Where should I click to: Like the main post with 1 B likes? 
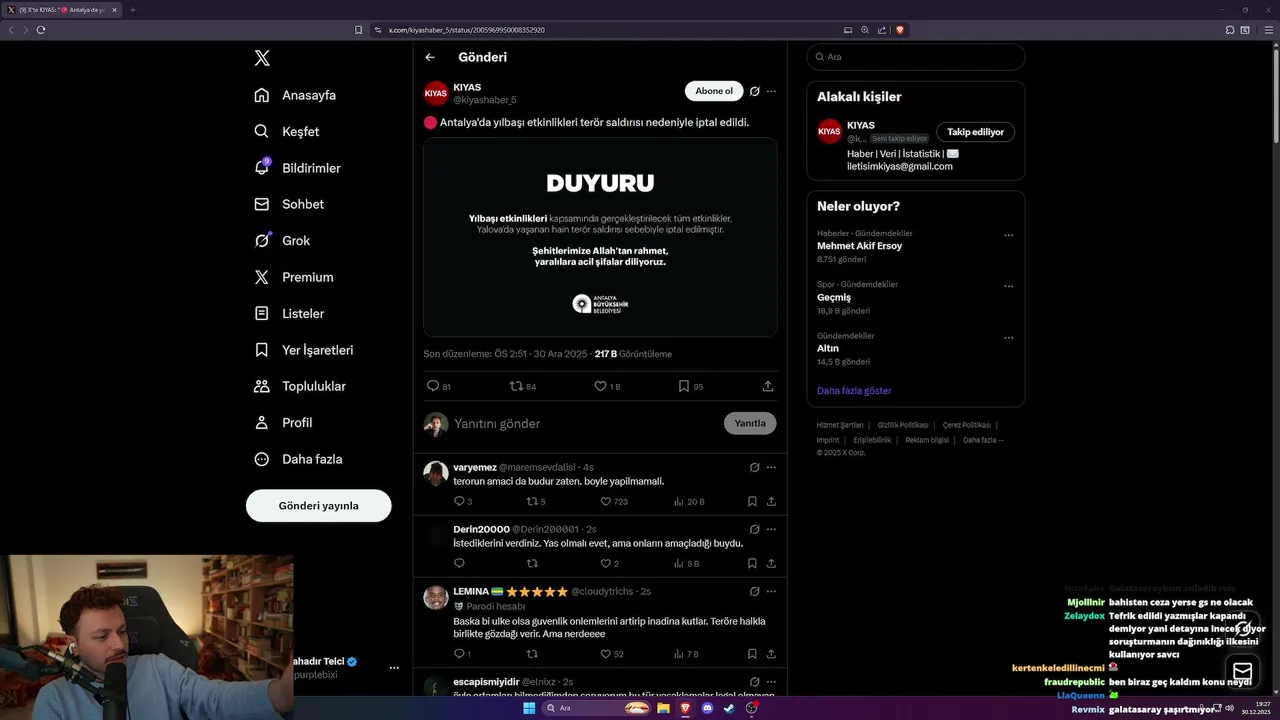pyautogui.click(x=601, y=386)
